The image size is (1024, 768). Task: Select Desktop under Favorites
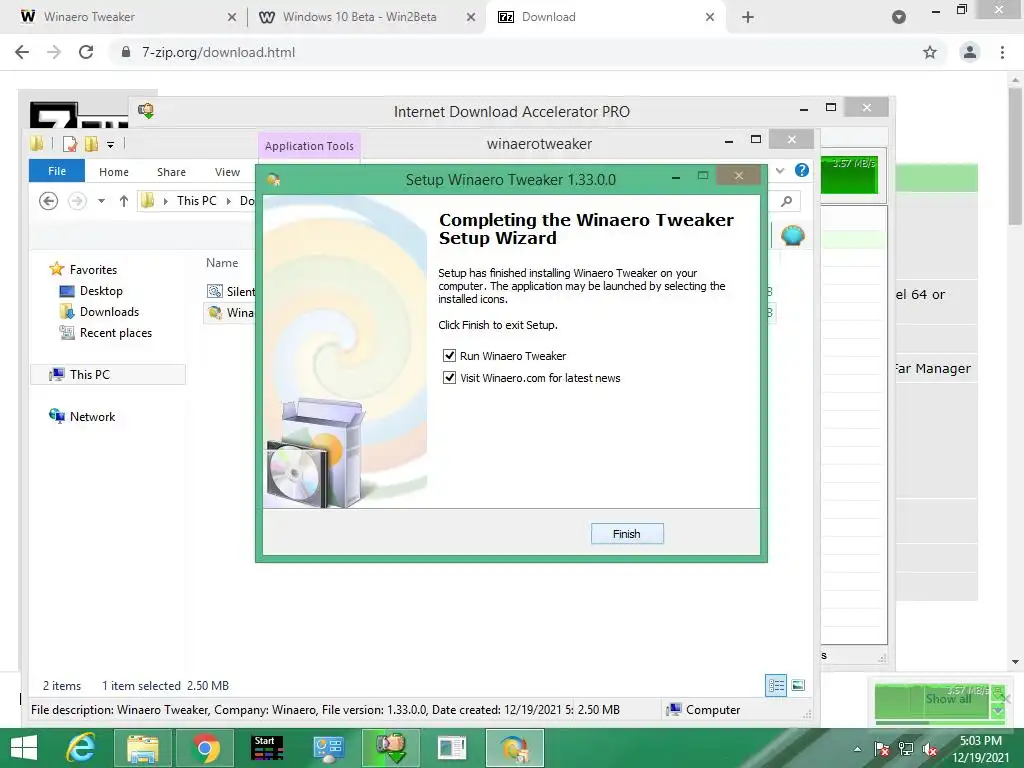click(101, 291)
